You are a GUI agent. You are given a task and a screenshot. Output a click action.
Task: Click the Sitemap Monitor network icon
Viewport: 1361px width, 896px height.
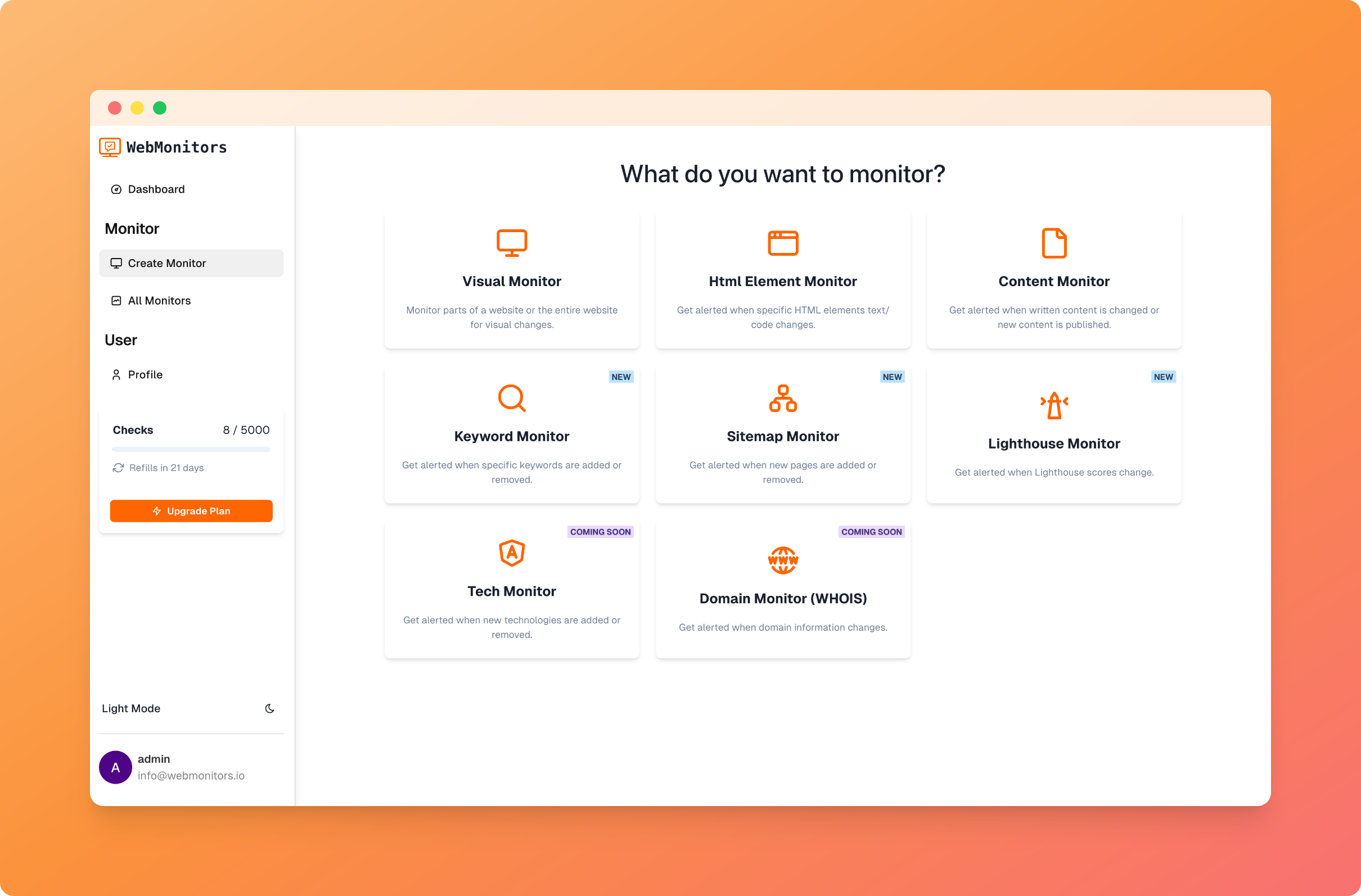tap(783, 398)
